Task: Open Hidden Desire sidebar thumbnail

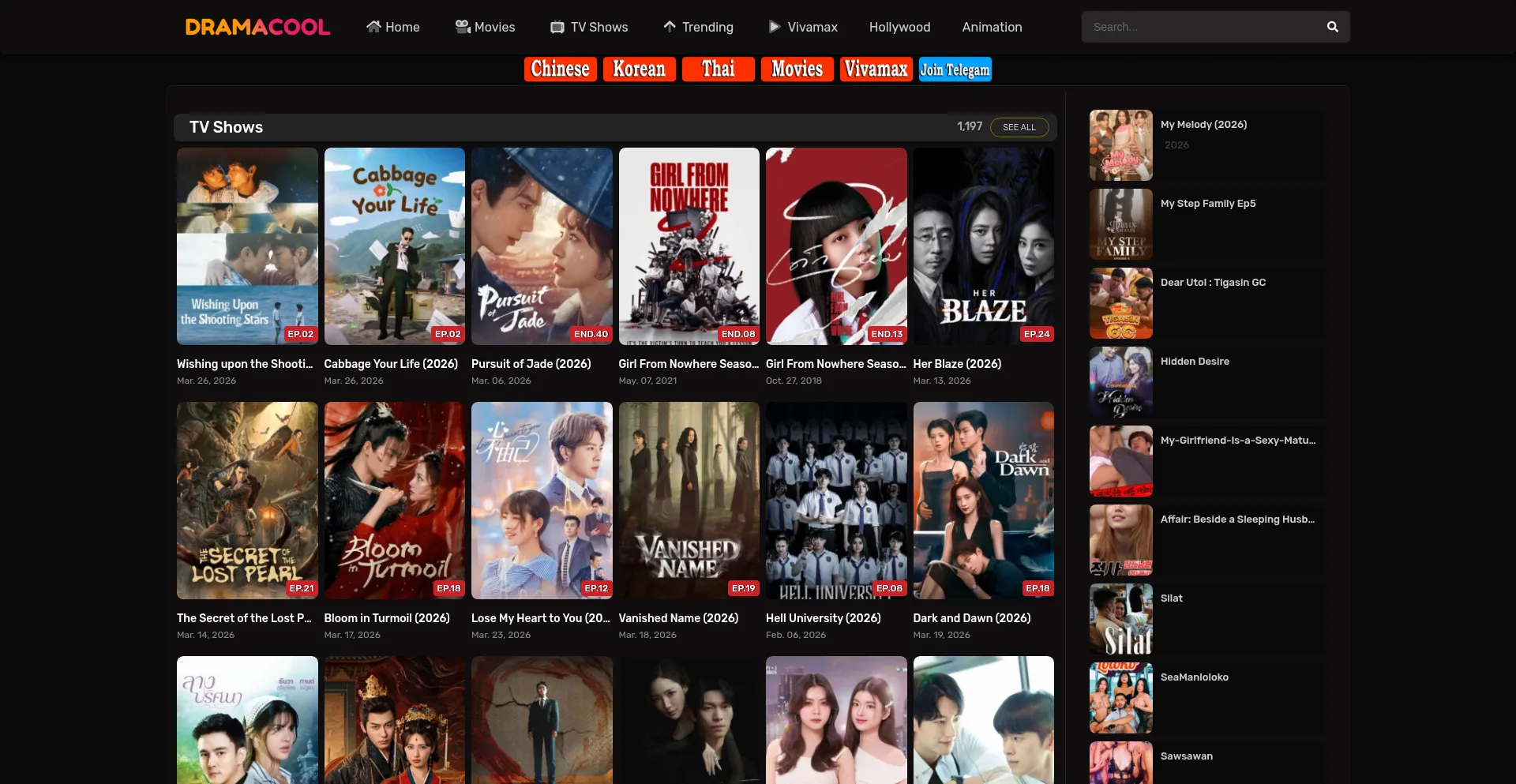Action: click(x=1121, y=382)
